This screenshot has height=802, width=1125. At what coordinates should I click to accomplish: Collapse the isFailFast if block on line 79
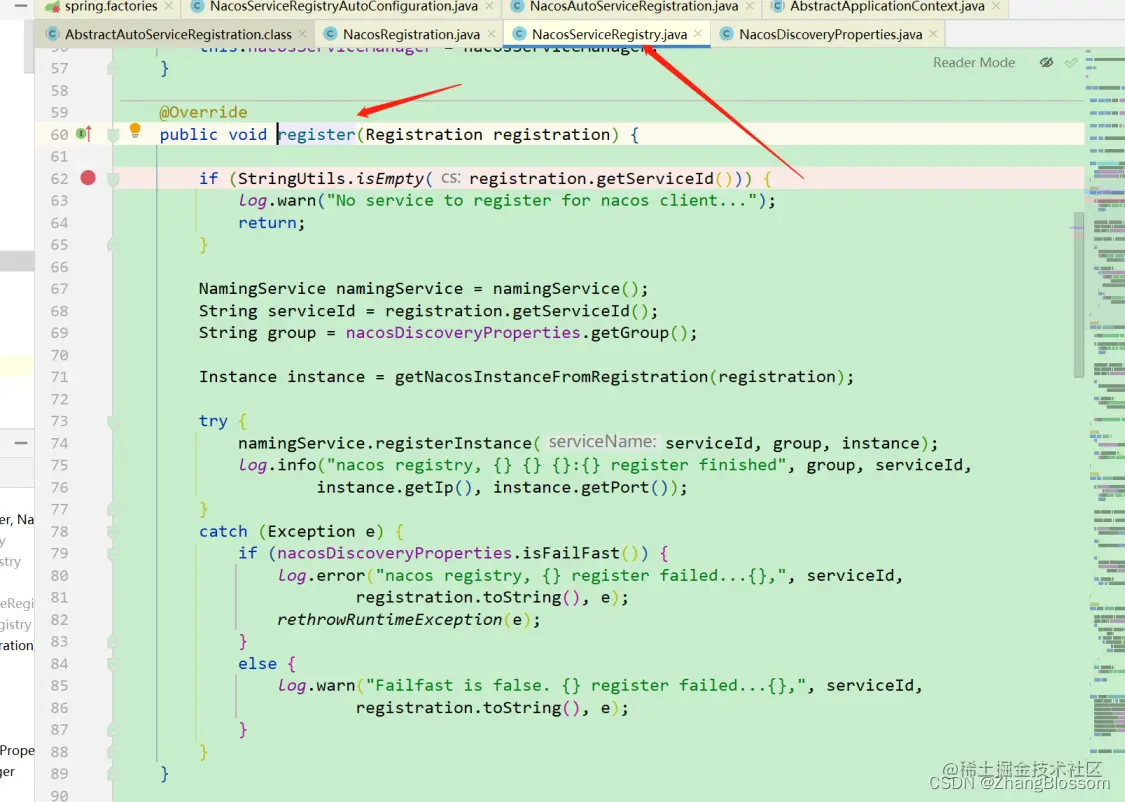[x=113, y=554]
